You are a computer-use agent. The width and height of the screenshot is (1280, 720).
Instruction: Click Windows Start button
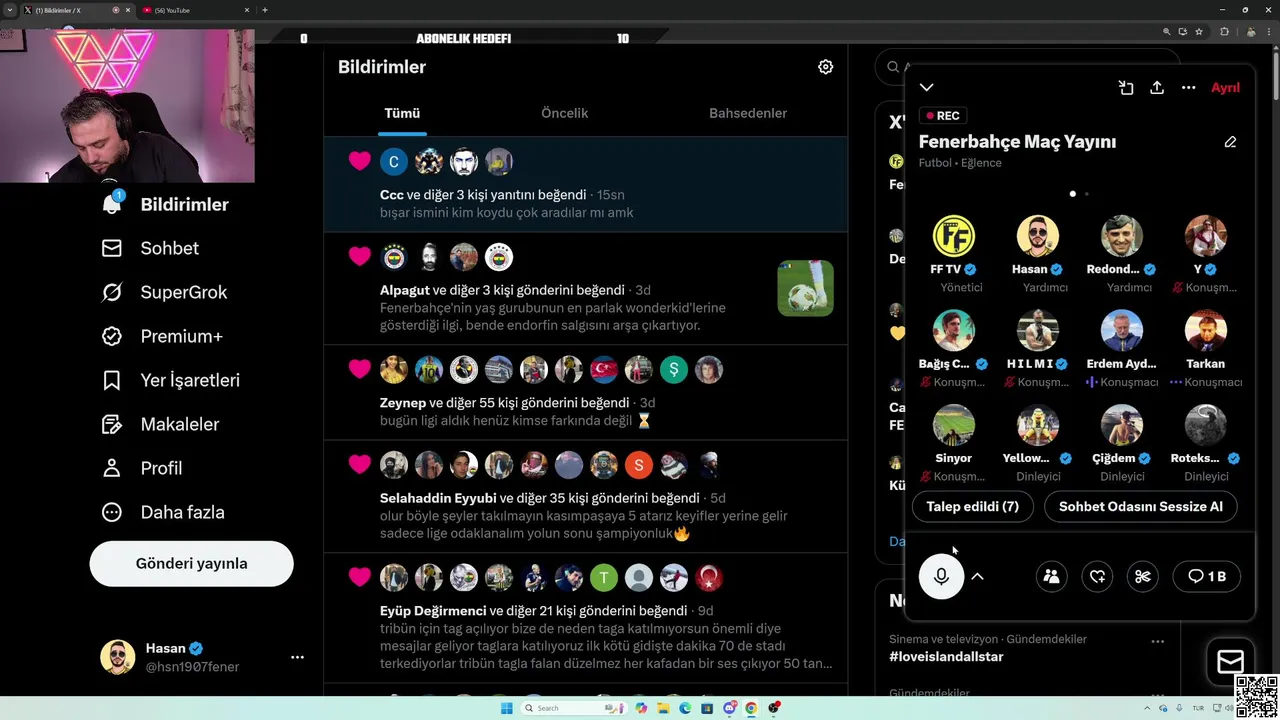point(506,708)
